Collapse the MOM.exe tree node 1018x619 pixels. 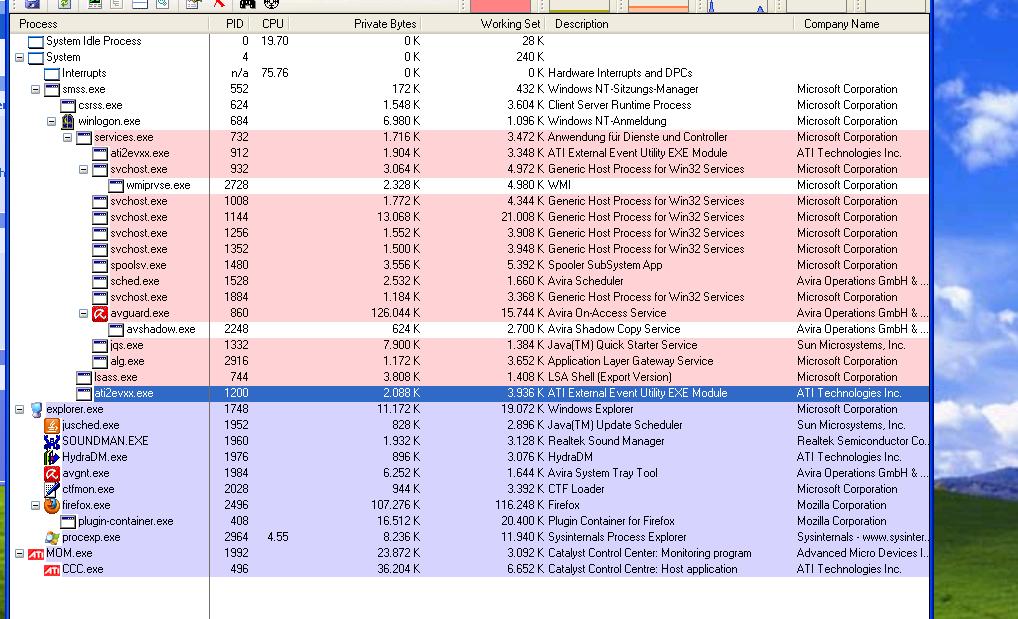click(x=19, y=553)
